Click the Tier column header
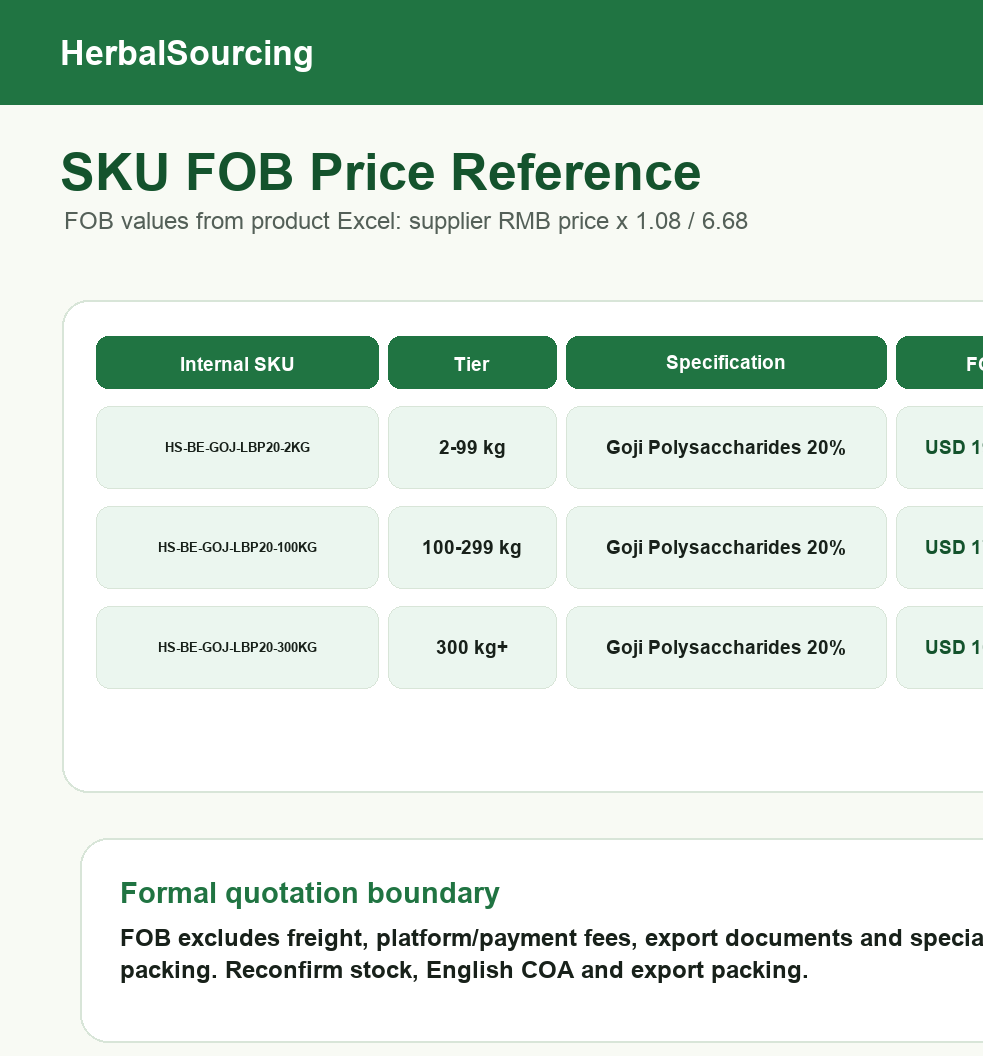 click(472, 363)
